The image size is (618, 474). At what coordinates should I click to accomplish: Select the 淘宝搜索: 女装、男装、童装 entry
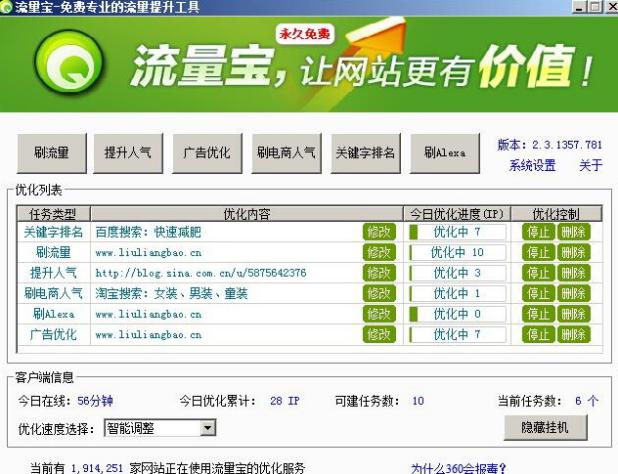(171, 294)
